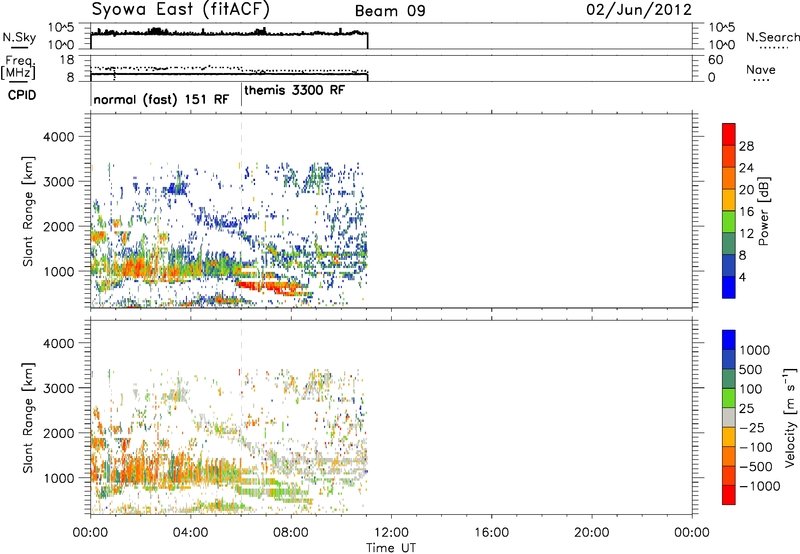This screenshot has height=554, width=800.
Task: Click the '-1000' Velocity color bar label
Action: pyautogui.click(x=759, y=486)
